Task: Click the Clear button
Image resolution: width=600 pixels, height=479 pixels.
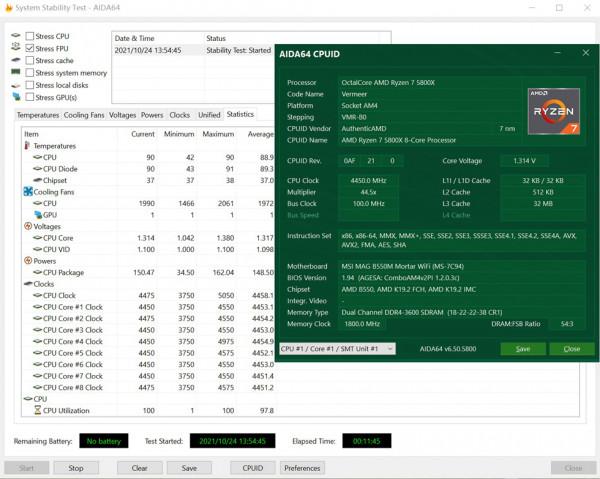Action: click(140, 468)
